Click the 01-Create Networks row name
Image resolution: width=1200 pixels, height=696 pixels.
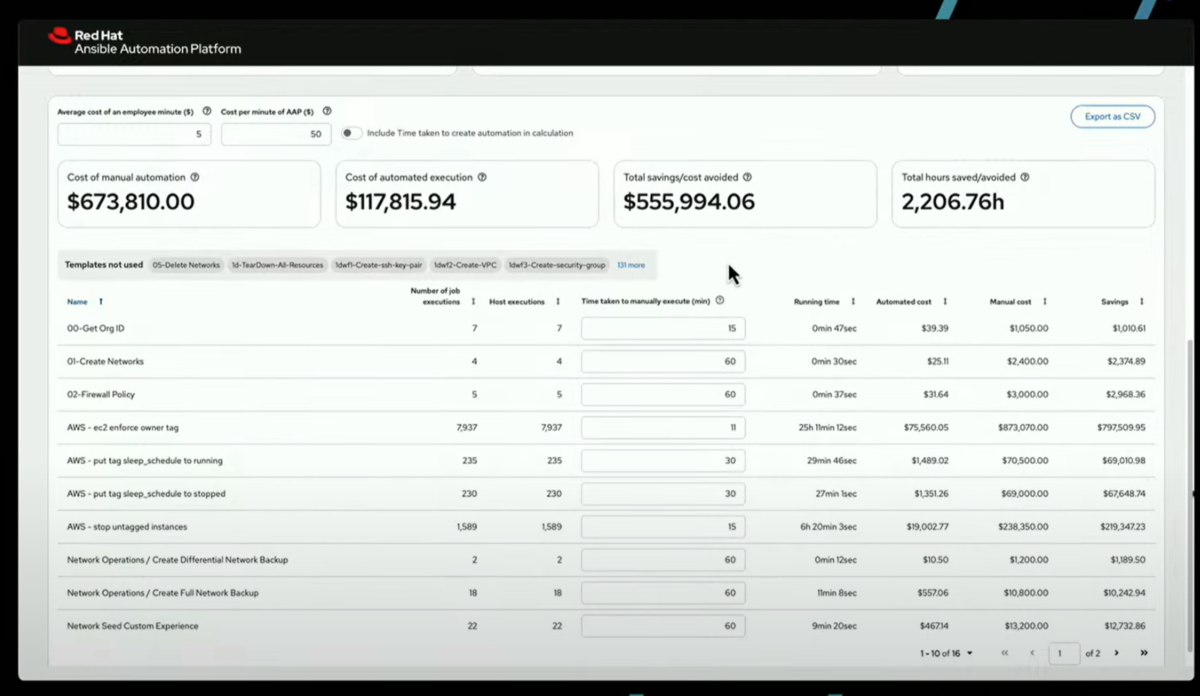pos(105,361)
